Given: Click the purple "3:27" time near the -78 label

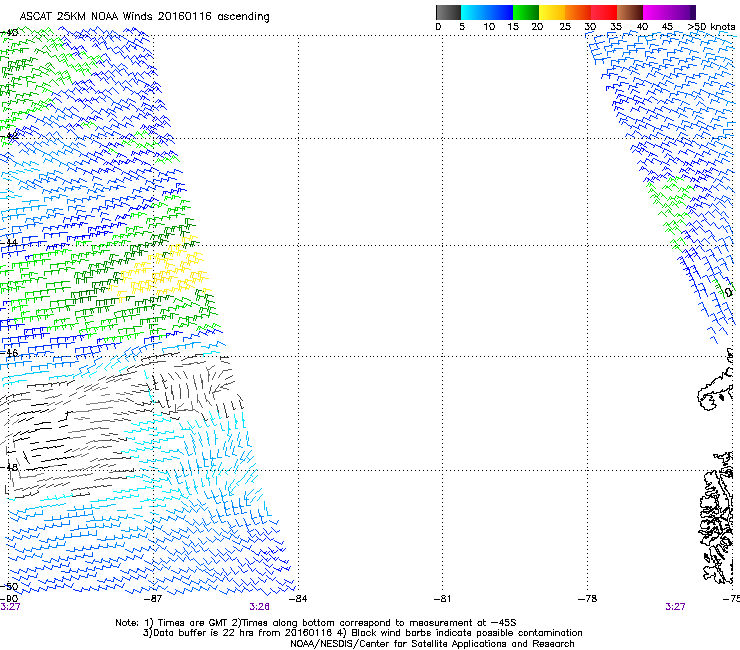Looking at the screenshot, I should point(675,607).
